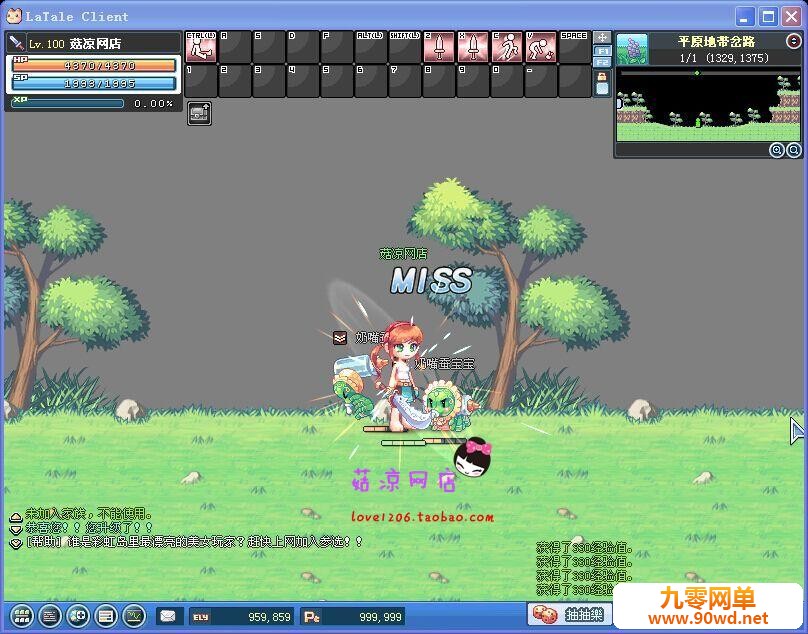
Task: Click the blank square toggle below the lock
Action: pos(602,89)
